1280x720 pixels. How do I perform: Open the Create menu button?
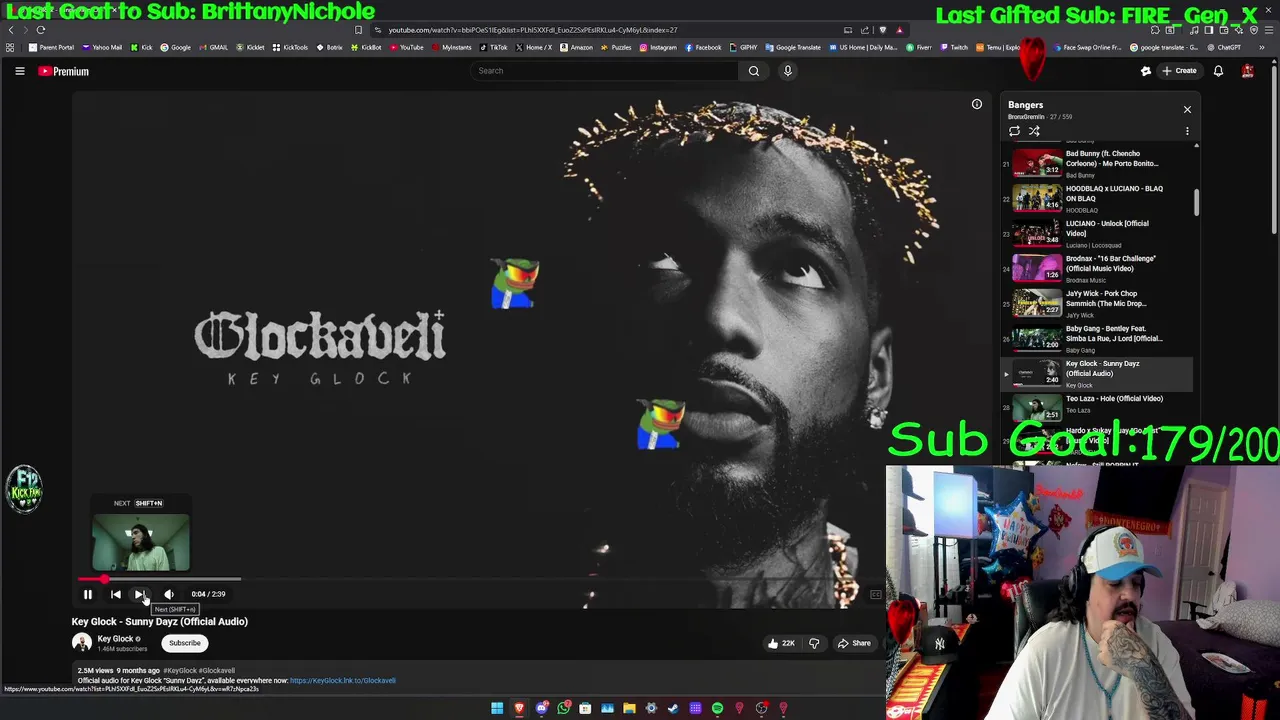[x=1179, y=71]
